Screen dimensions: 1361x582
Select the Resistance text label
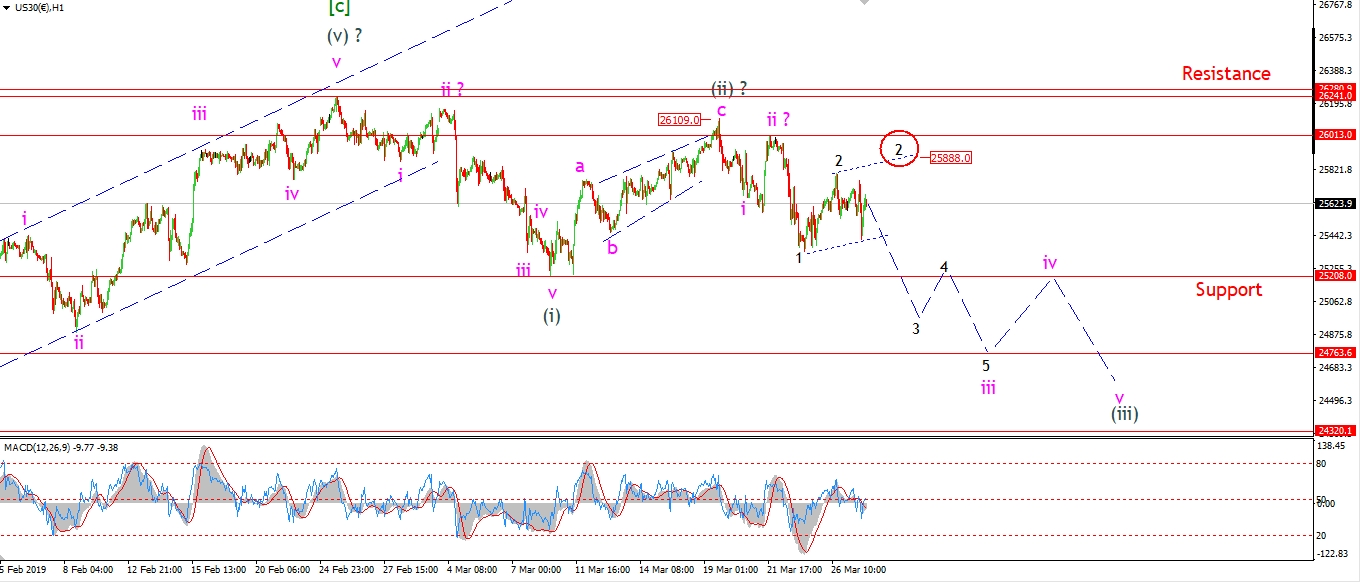tap(1226, 73)
